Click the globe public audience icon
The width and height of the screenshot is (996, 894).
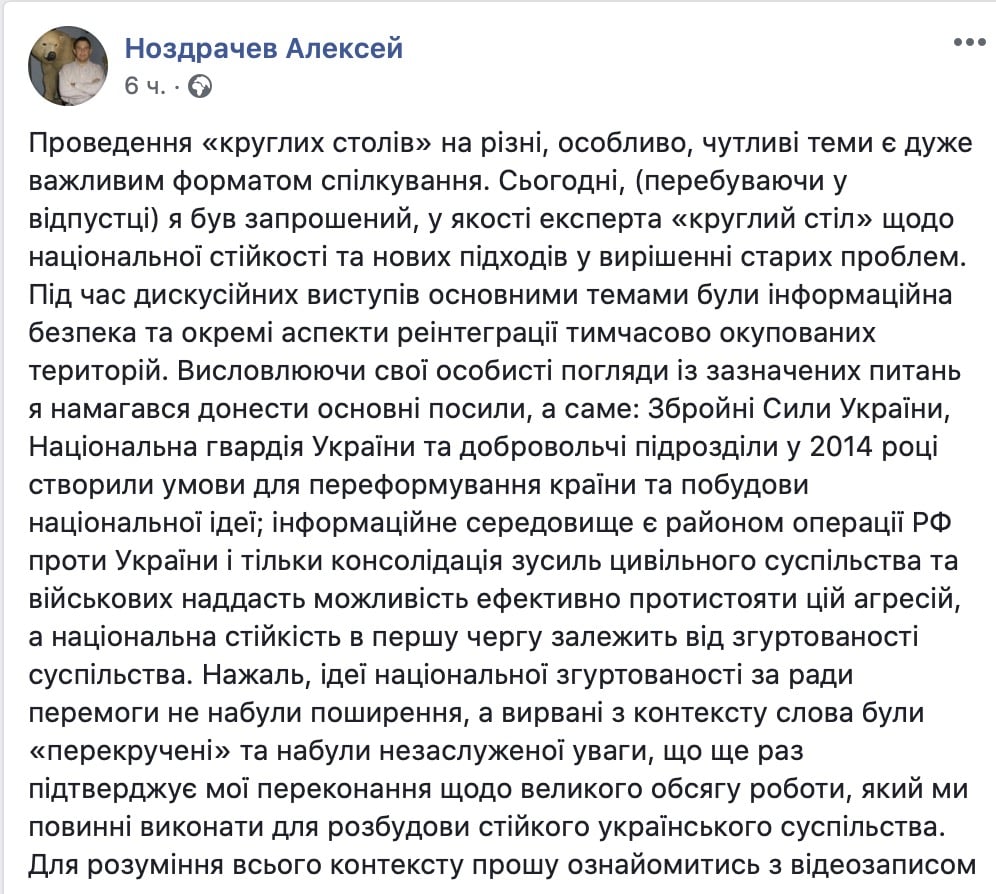[x=200, y=86]
